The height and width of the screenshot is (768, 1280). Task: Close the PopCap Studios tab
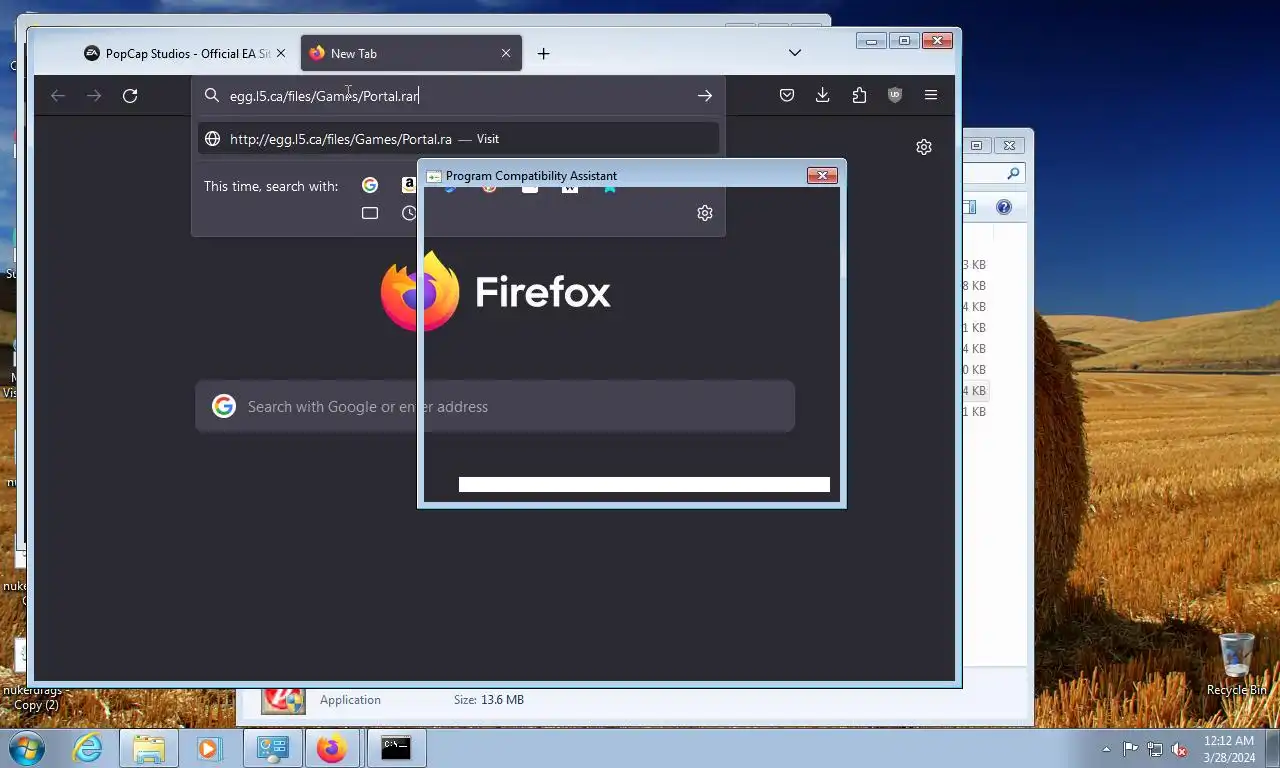tap(281, 54)
